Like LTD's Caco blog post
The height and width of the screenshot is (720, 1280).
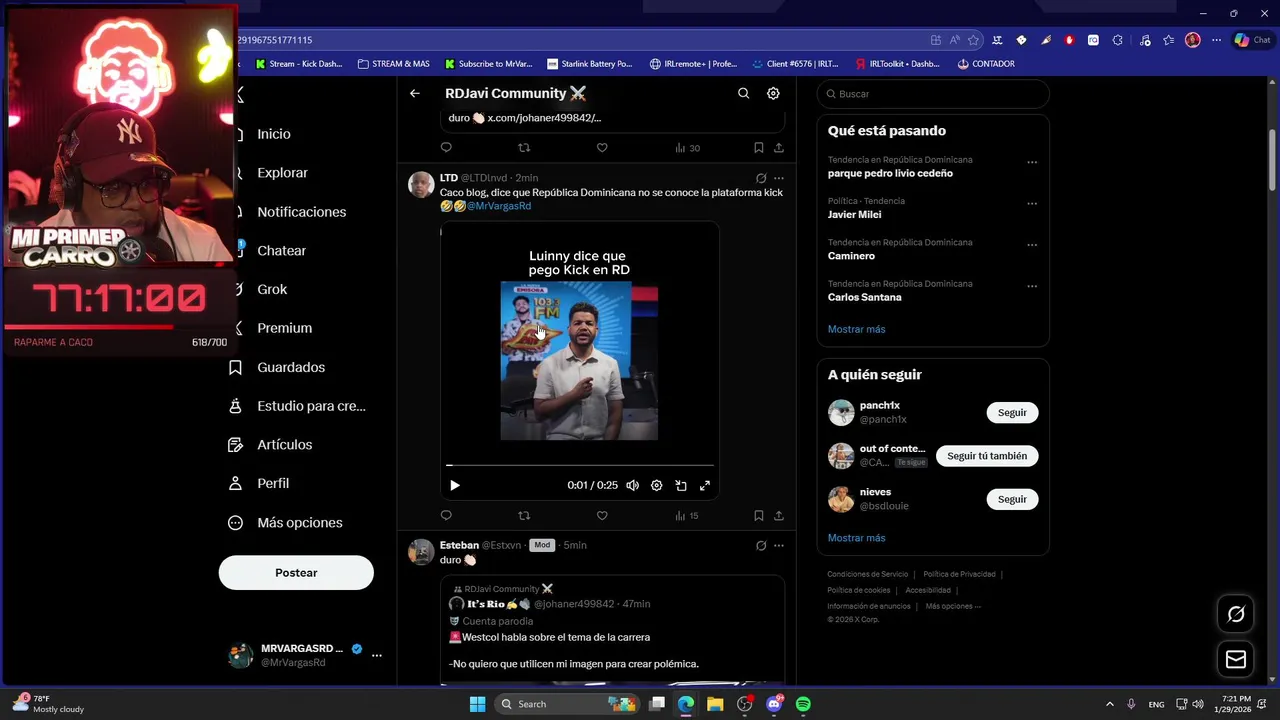click(x=602, y=515)
